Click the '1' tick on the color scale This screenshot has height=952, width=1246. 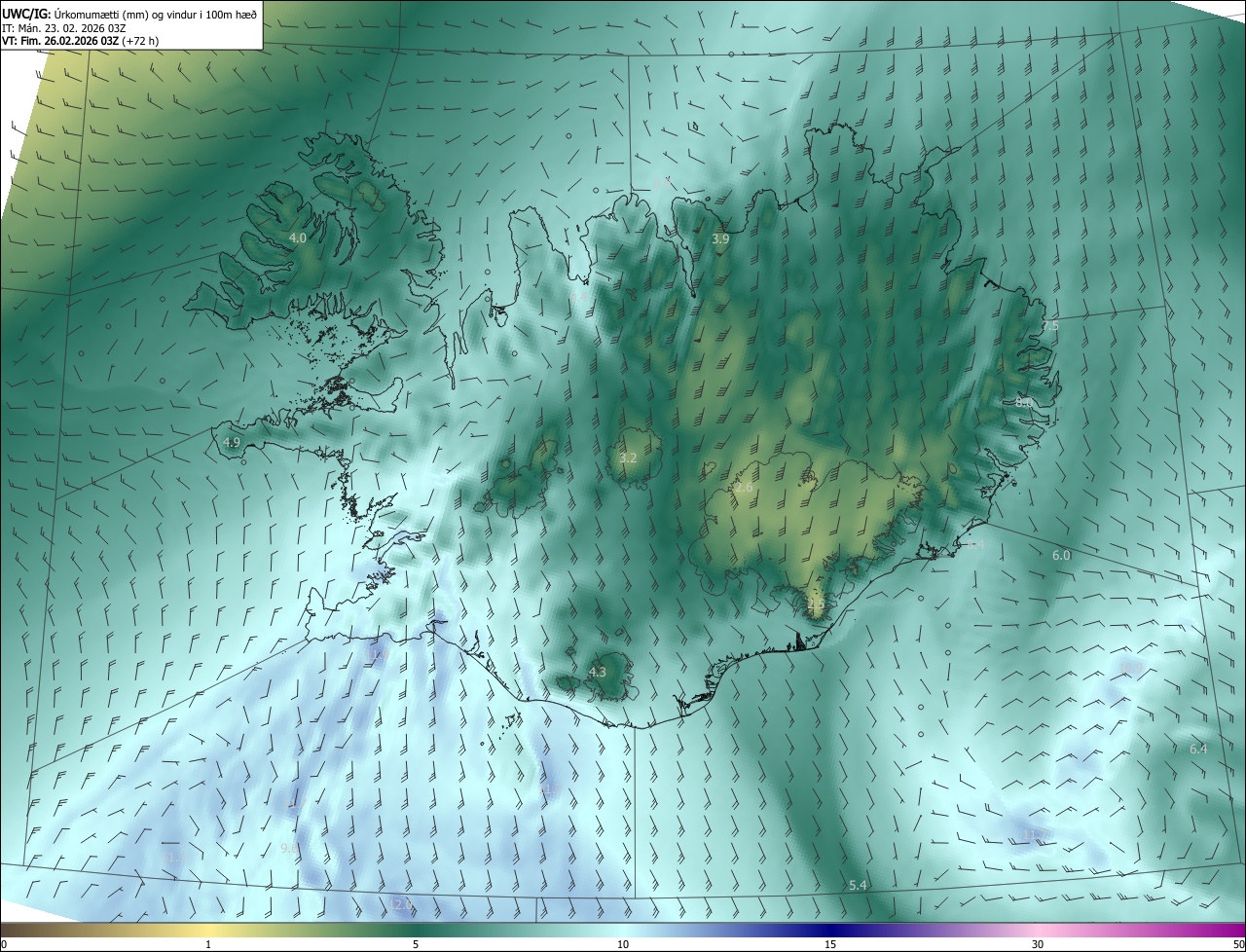pos(208,945)
